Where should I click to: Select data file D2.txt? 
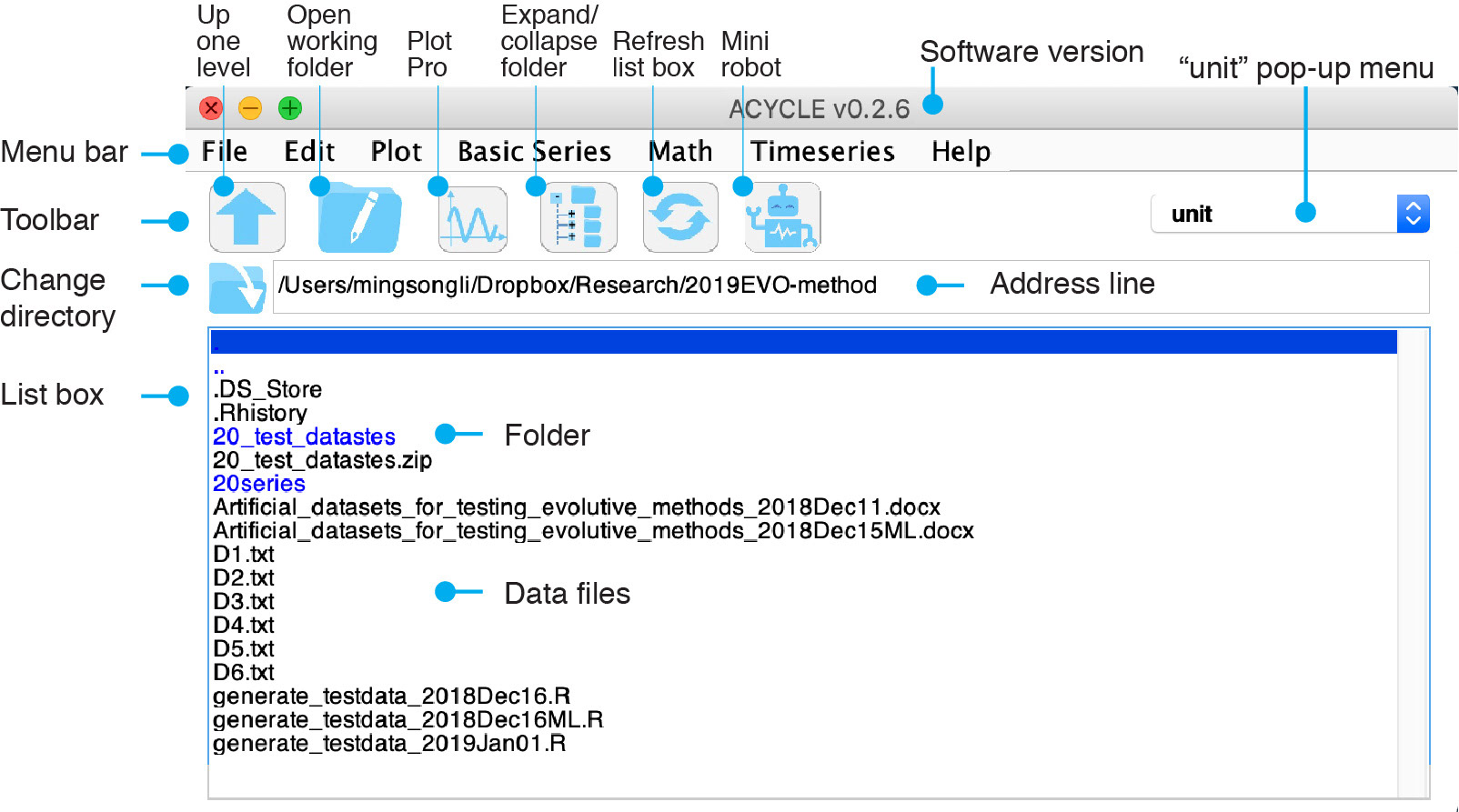point(244,578)
